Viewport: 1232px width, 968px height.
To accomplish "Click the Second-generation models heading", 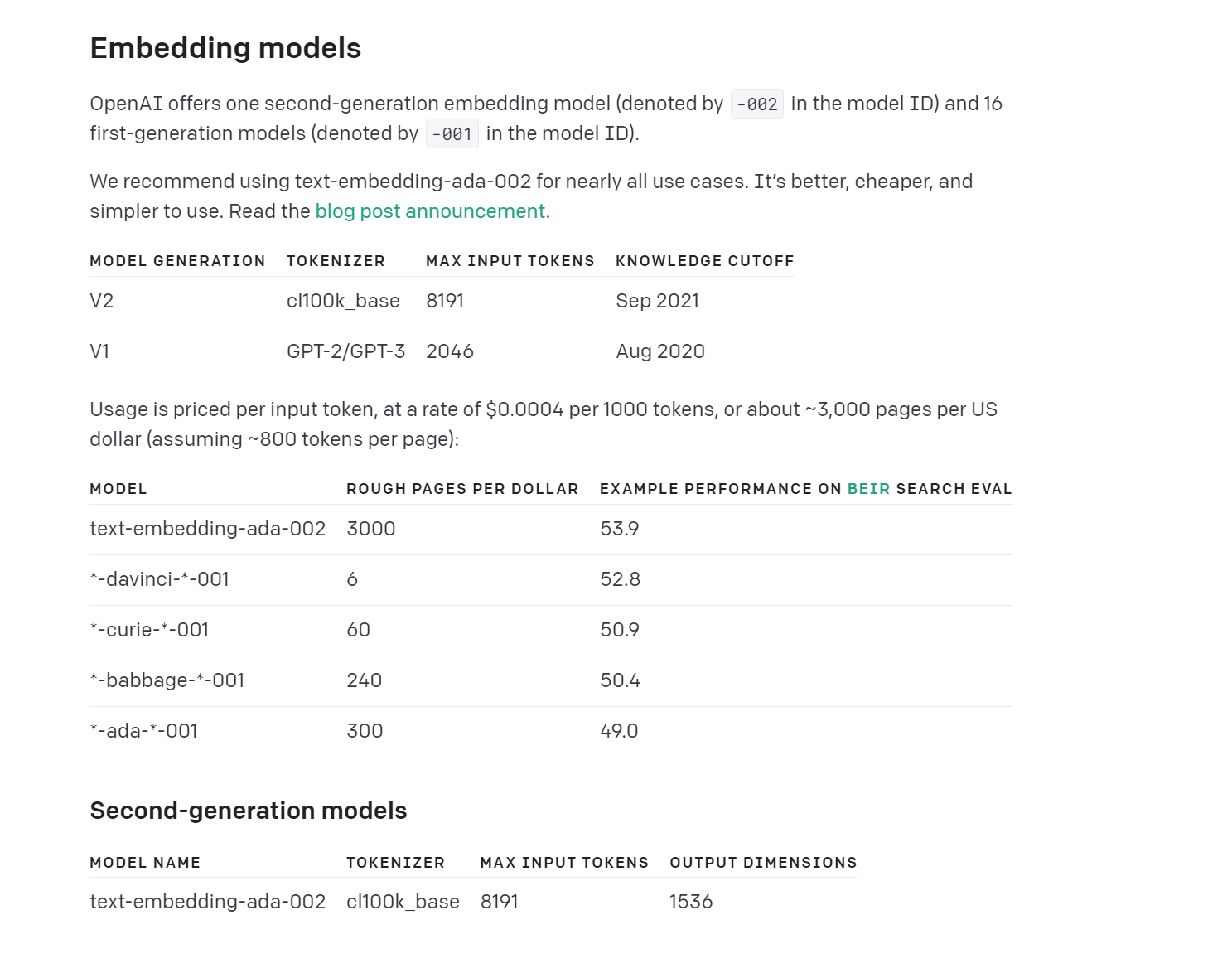I will [249, 811].
